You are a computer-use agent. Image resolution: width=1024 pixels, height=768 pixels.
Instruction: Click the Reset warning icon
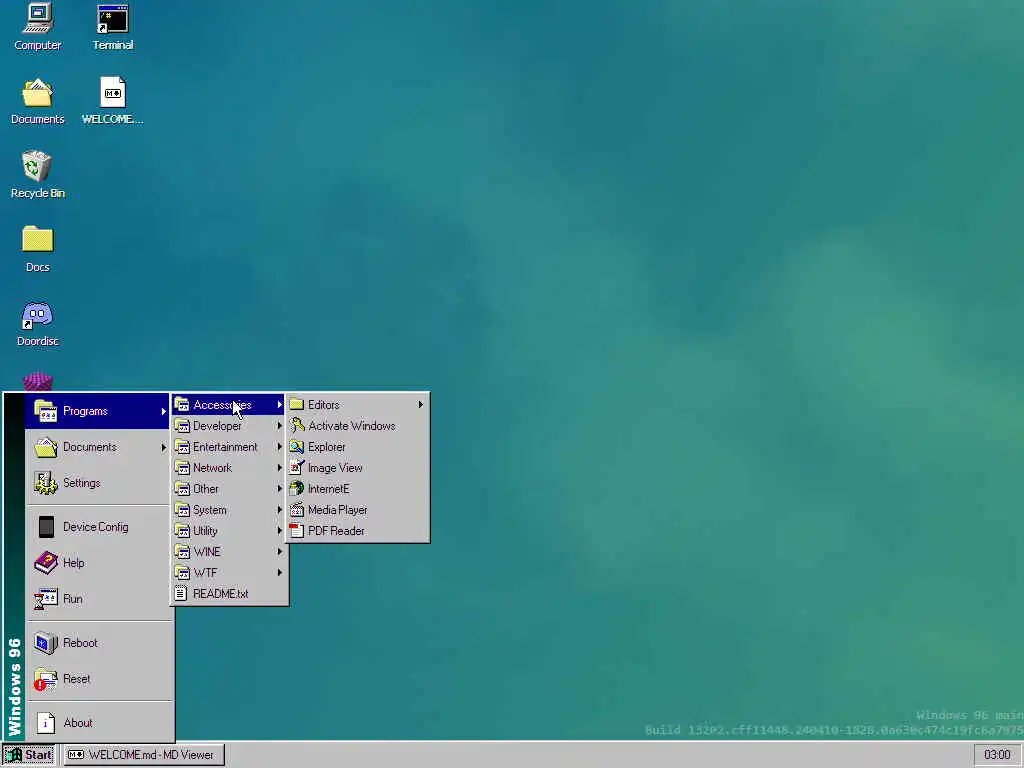[x=46, y=679]
